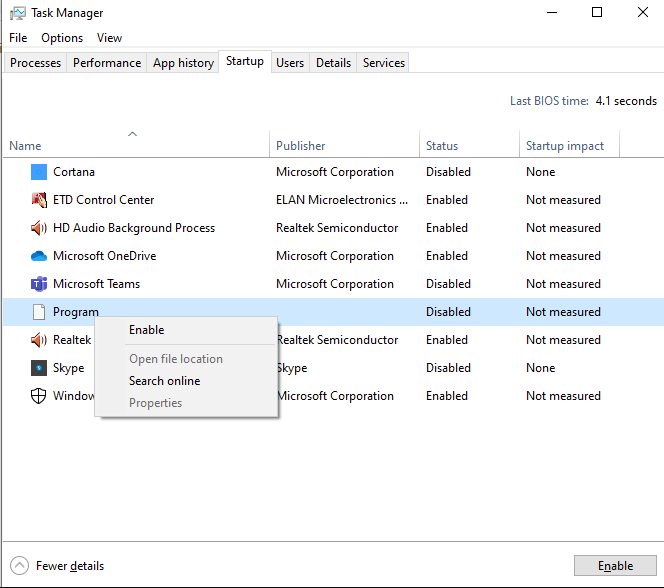
Task: Click the Skype publisher cell
Action: coord(292,368)
